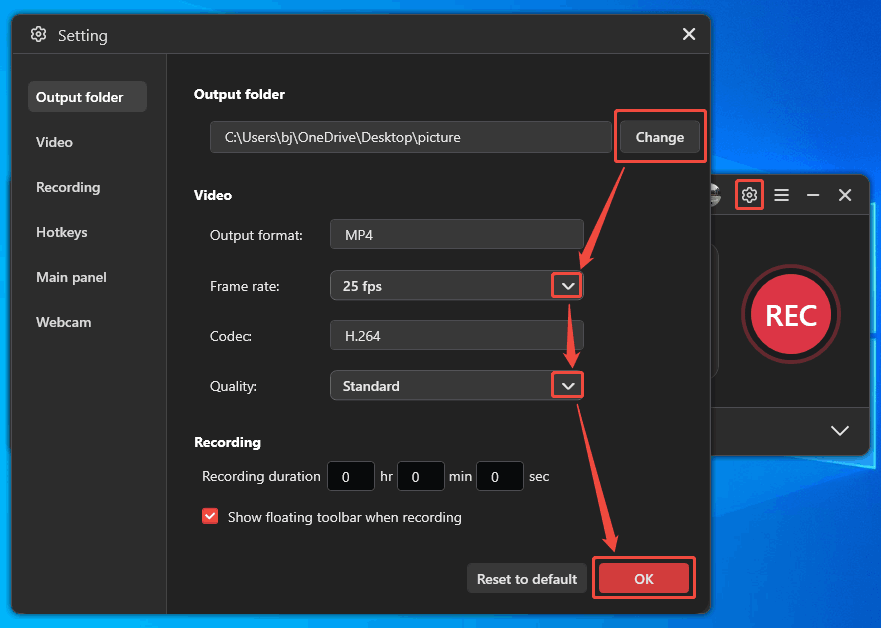Click Change to pick a new folder
Image resolution: width=881 pixels, height=628 pixels.
click(x=659, y=137)
